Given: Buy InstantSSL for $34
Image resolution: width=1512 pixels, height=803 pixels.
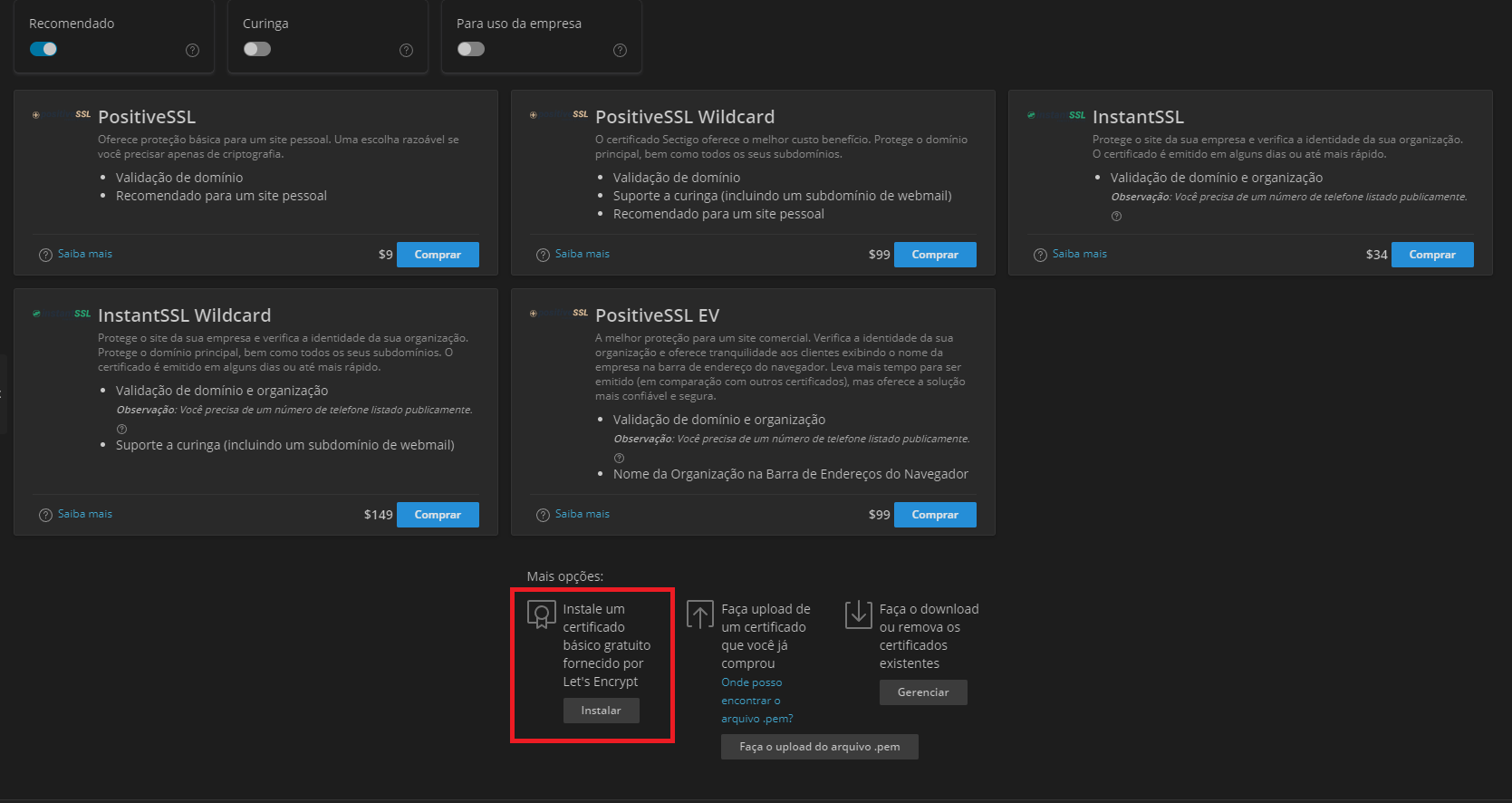Looking at the screenshot, I should 1432,255.
